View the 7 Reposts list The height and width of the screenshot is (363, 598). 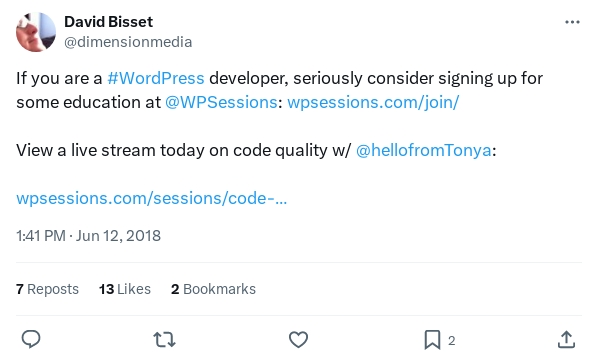coord(47,289)
